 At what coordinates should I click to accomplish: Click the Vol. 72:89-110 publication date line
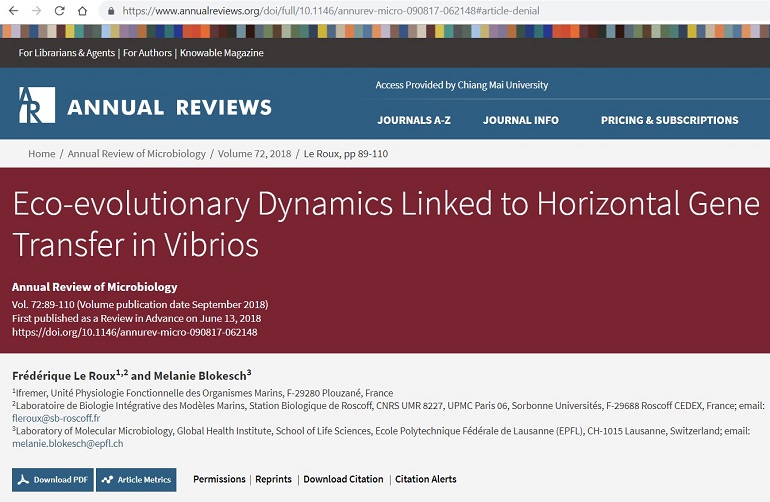140,305
